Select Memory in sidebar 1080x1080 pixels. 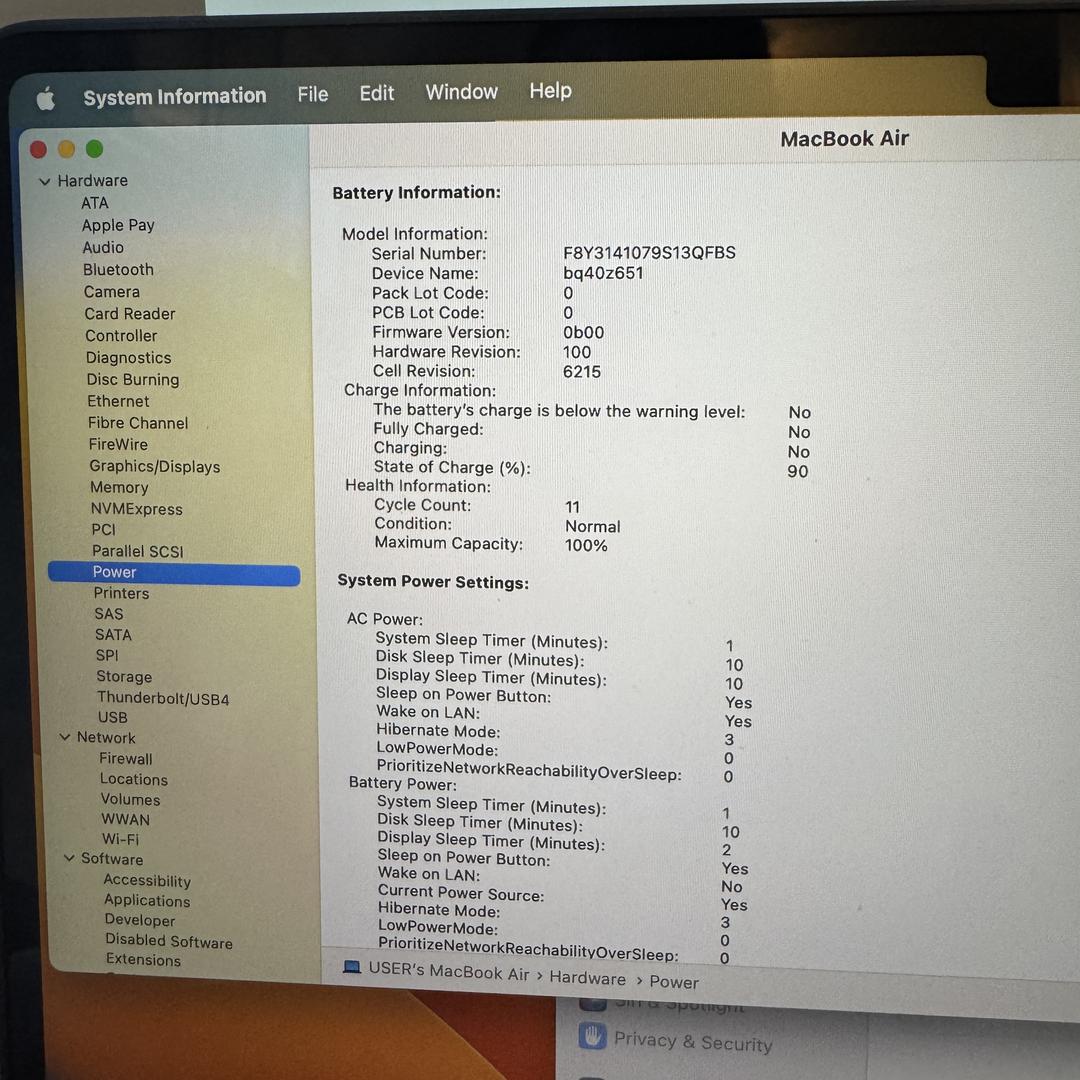[119, 488]
